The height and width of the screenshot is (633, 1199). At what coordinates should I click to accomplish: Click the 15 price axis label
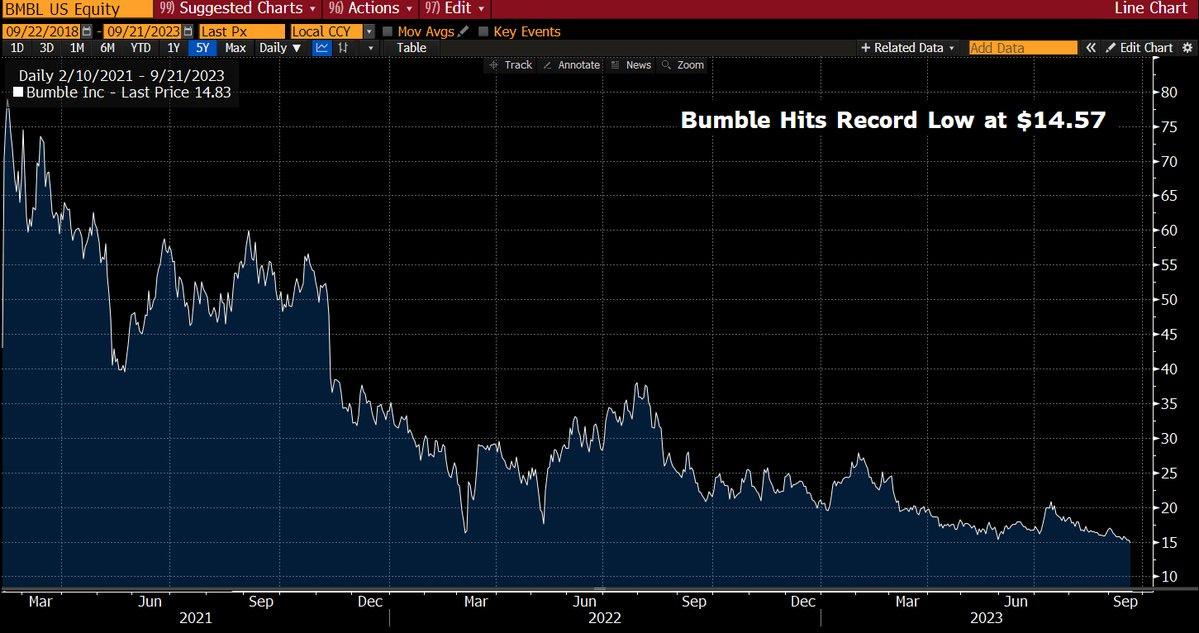pos(1168,542)
